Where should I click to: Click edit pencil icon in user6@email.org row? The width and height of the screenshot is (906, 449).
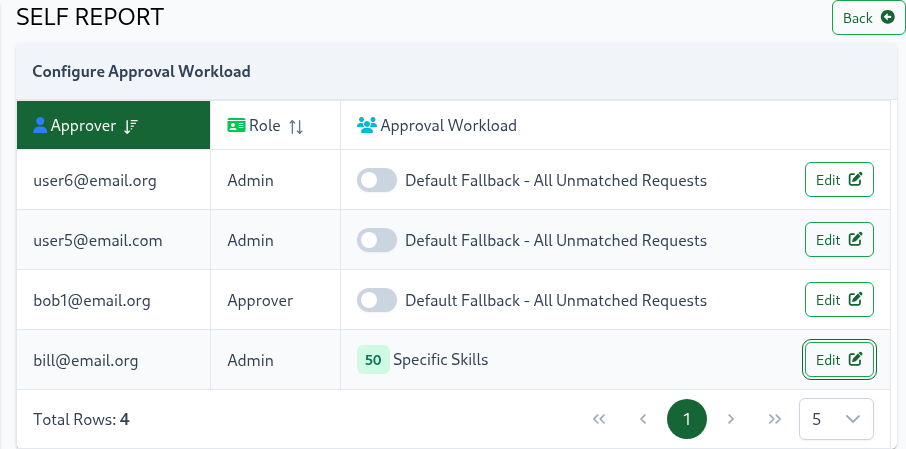pos(856,179)
